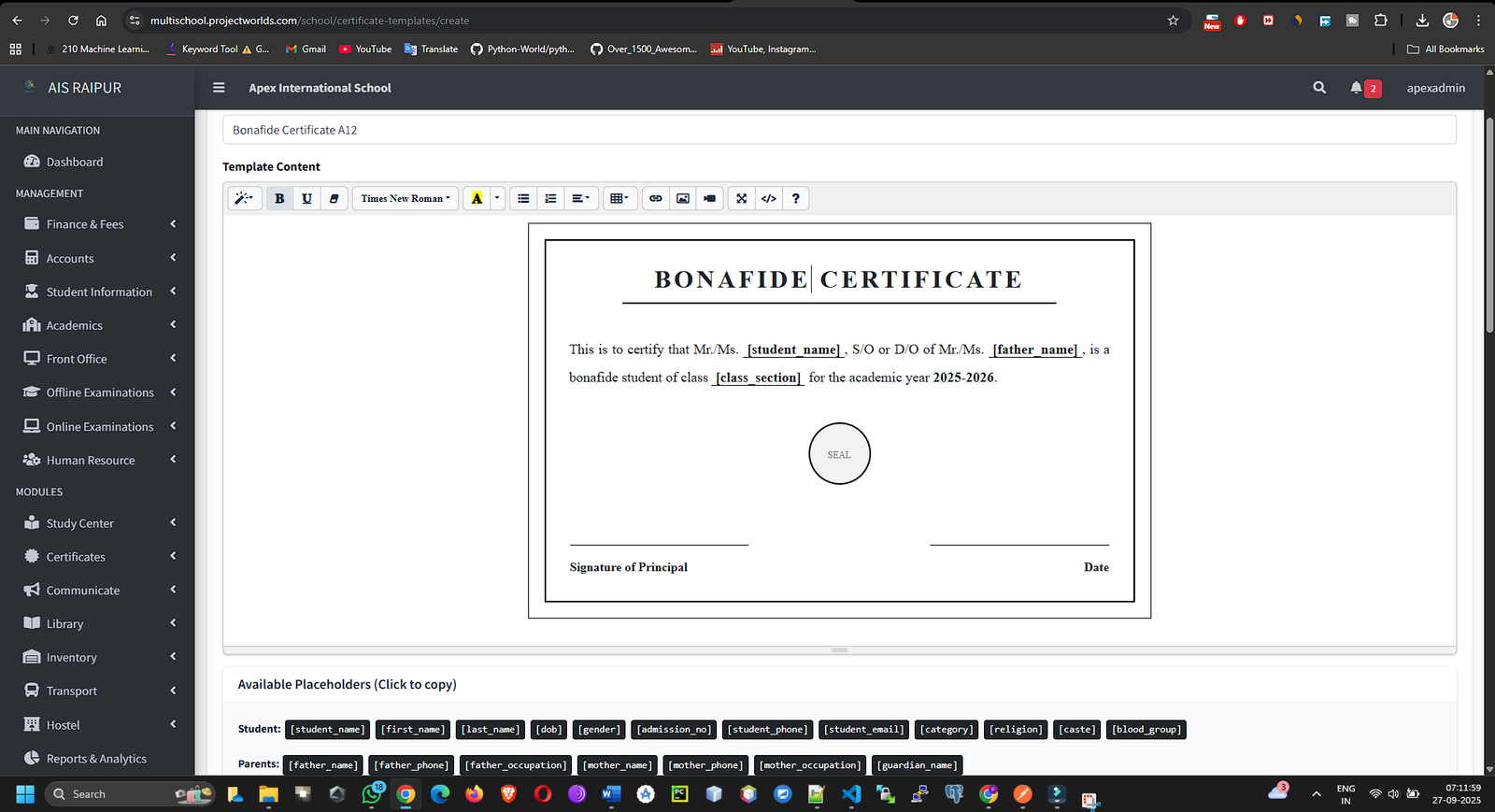Open Dashboard in the sidebar
This screenshot has height=812, width=1495.
click(x=75, y=162)
